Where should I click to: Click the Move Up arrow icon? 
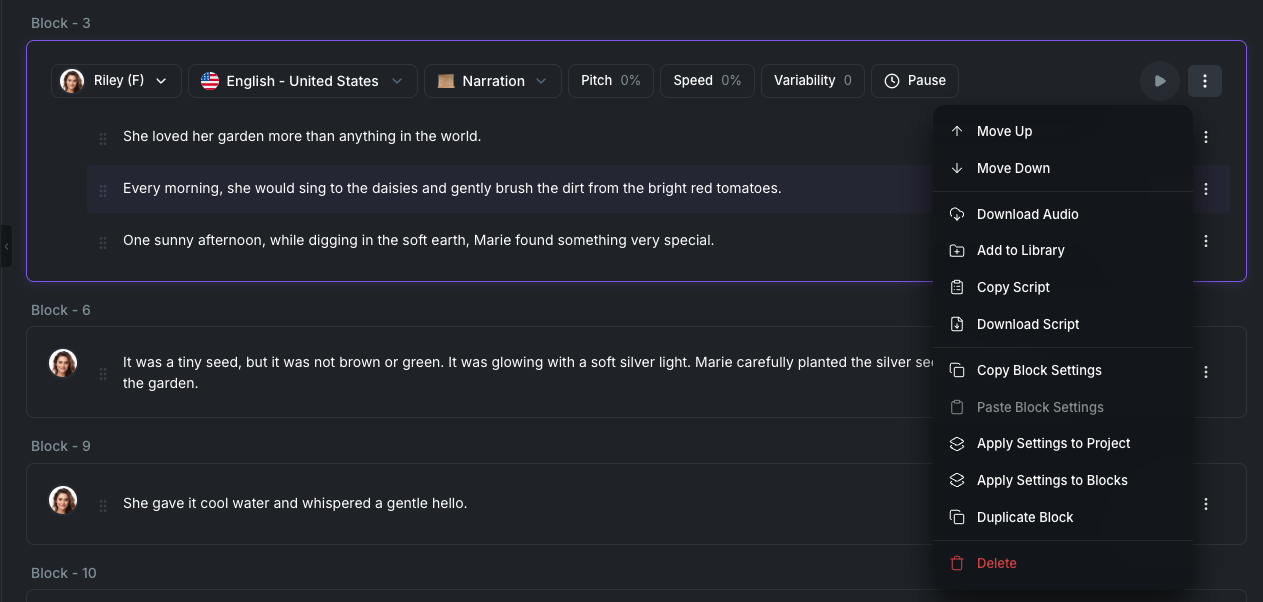tap(957, 131)
